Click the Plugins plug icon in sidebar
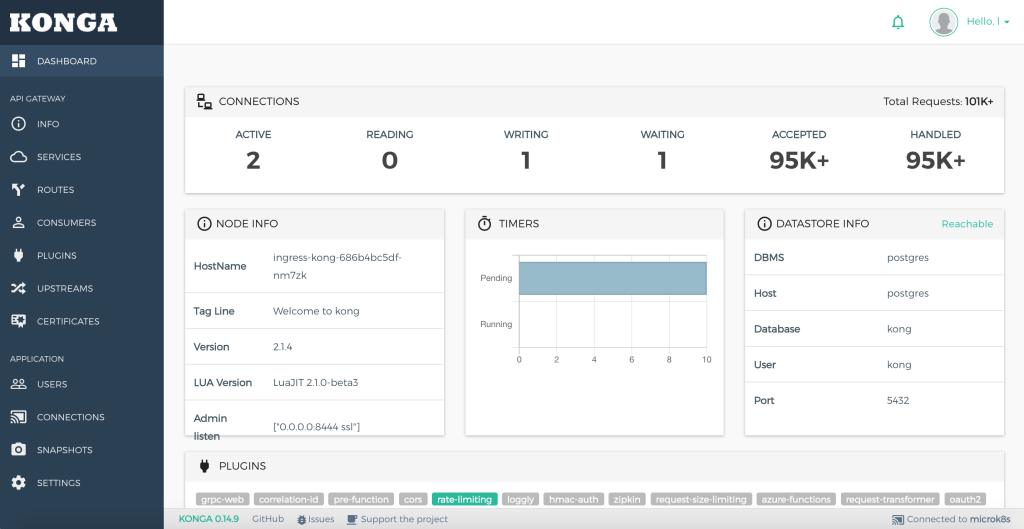This screenshot has width=1024, height=529. pos(18,255)
